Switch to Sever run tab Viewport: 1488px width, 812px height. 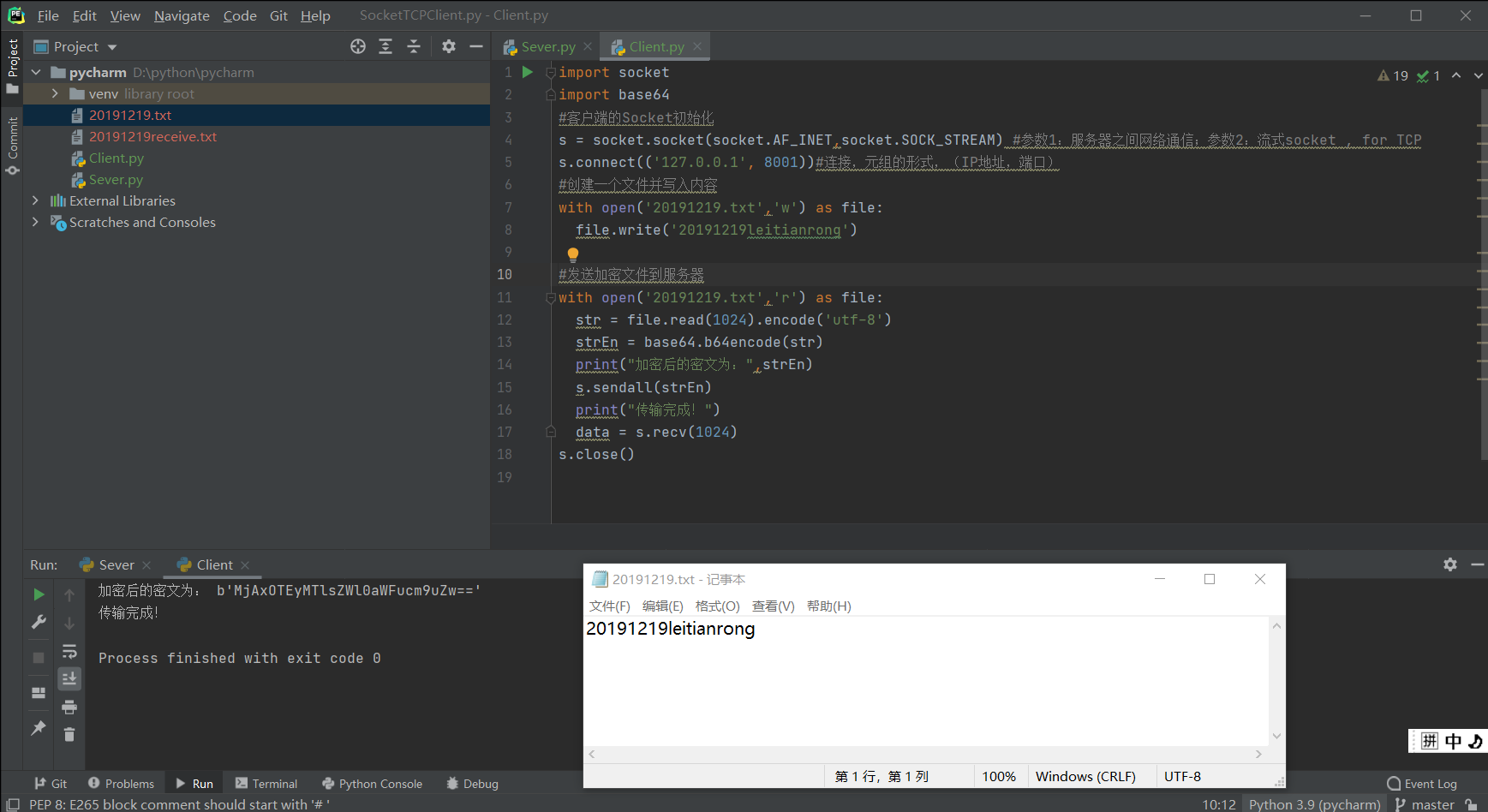tap(117, 564)
